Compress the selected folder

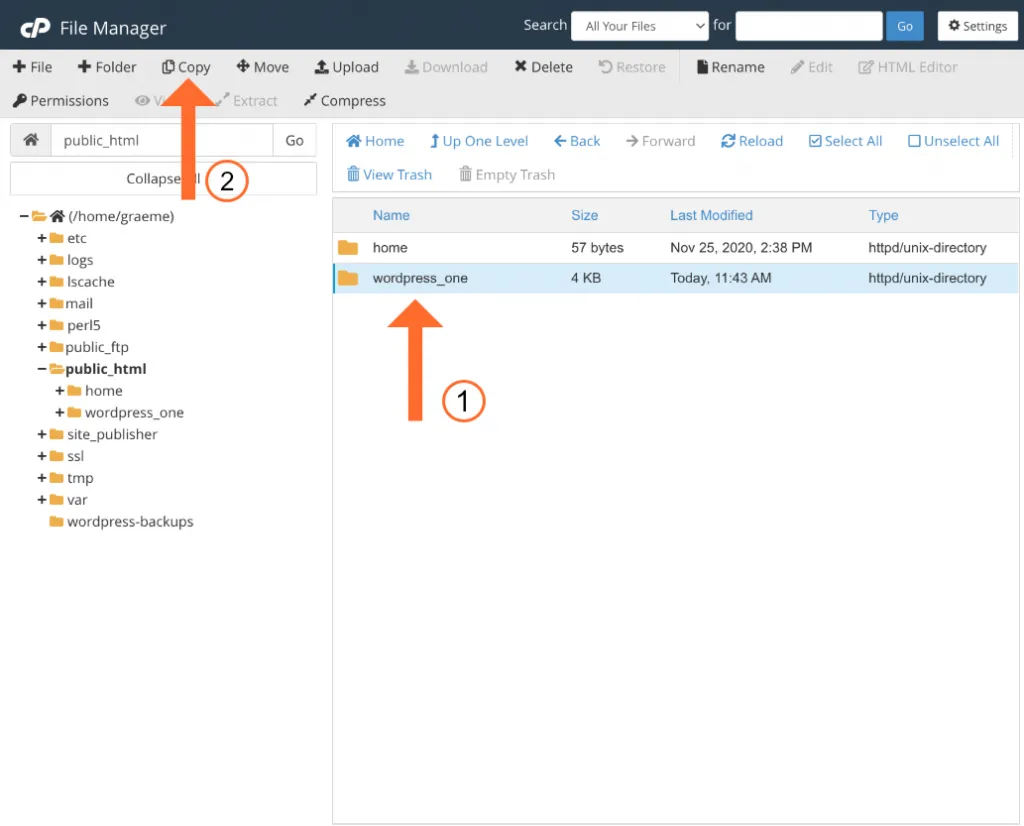(x=344, y=101)
